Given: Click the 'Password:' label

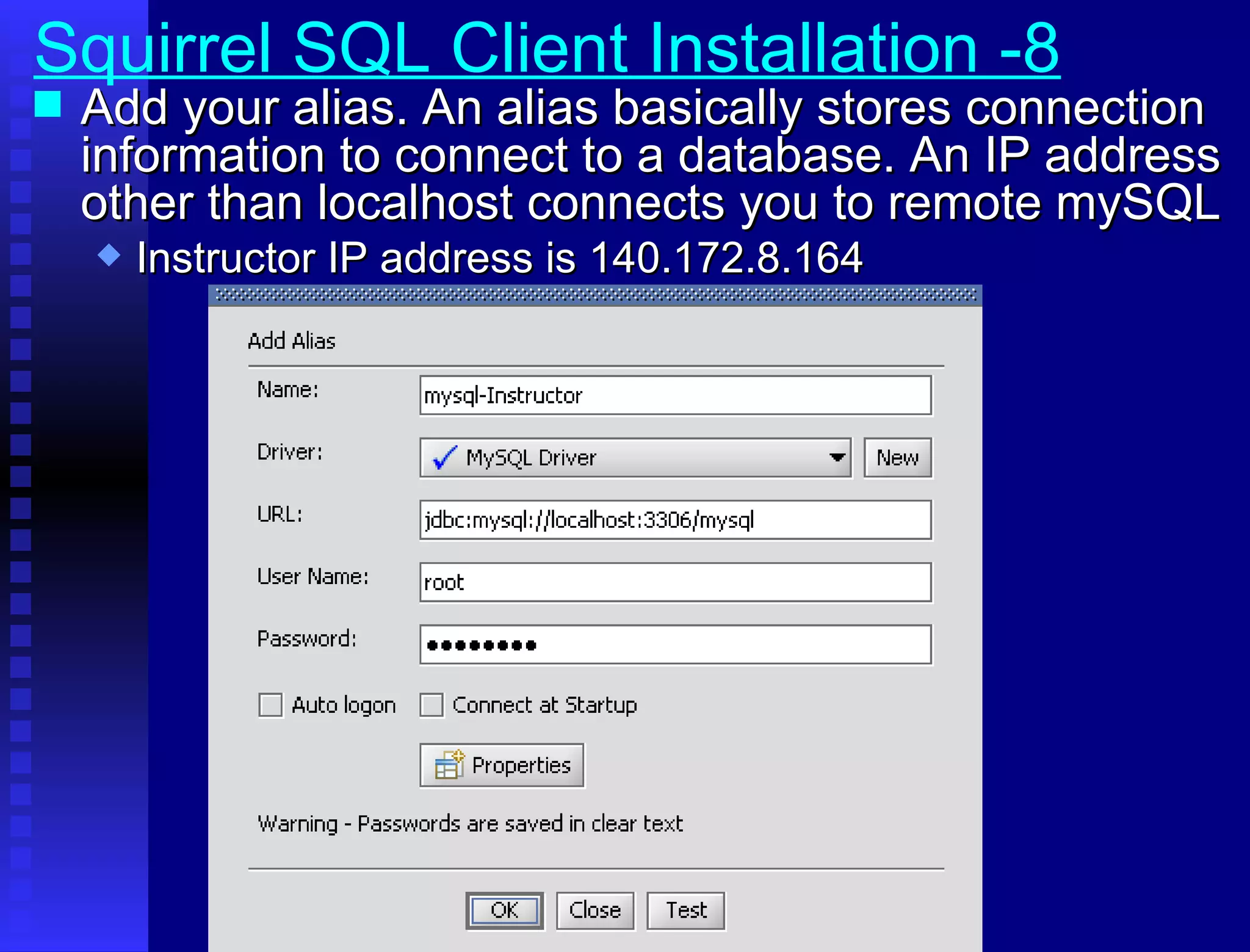Looking at the screenshot, I should (307, 639).
